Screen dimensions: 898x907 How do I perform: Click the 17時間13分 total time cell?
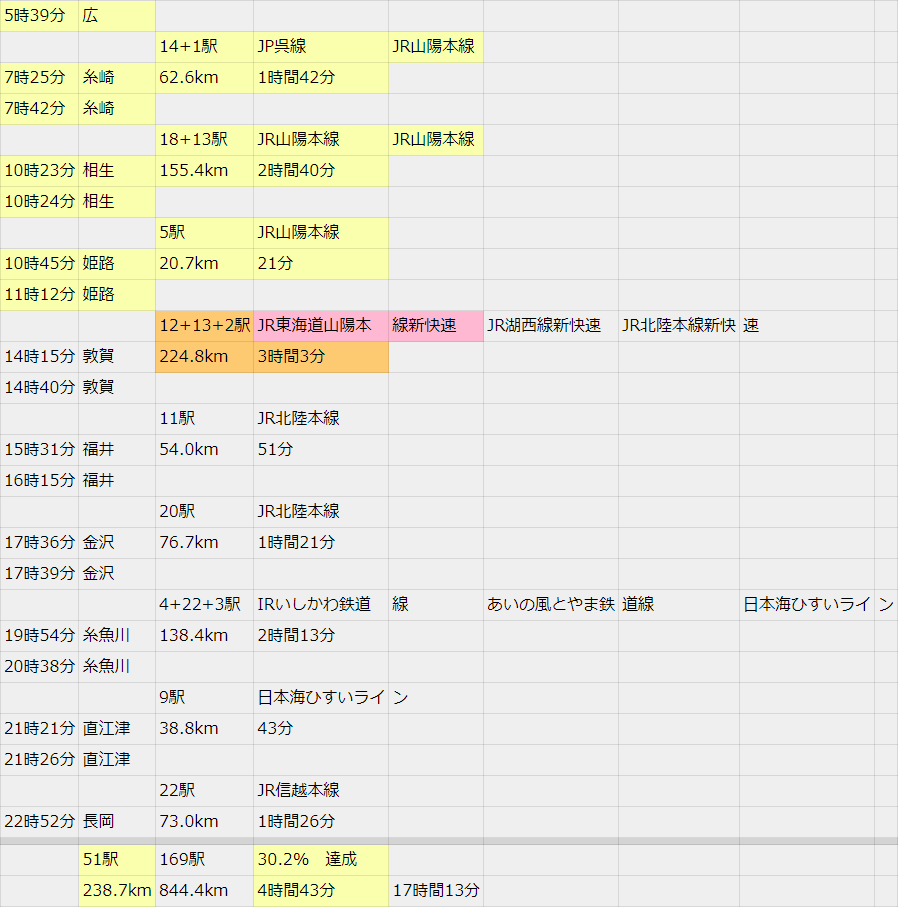pos(436,891)
